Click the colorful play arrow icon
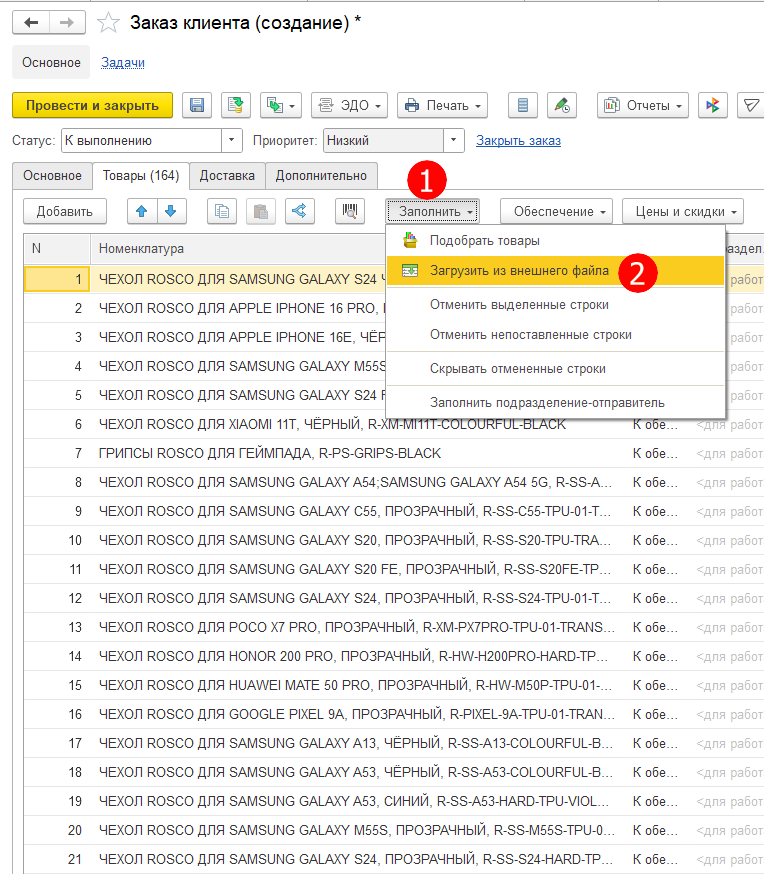Screen dimensions: 764x874 pos(713,105)
